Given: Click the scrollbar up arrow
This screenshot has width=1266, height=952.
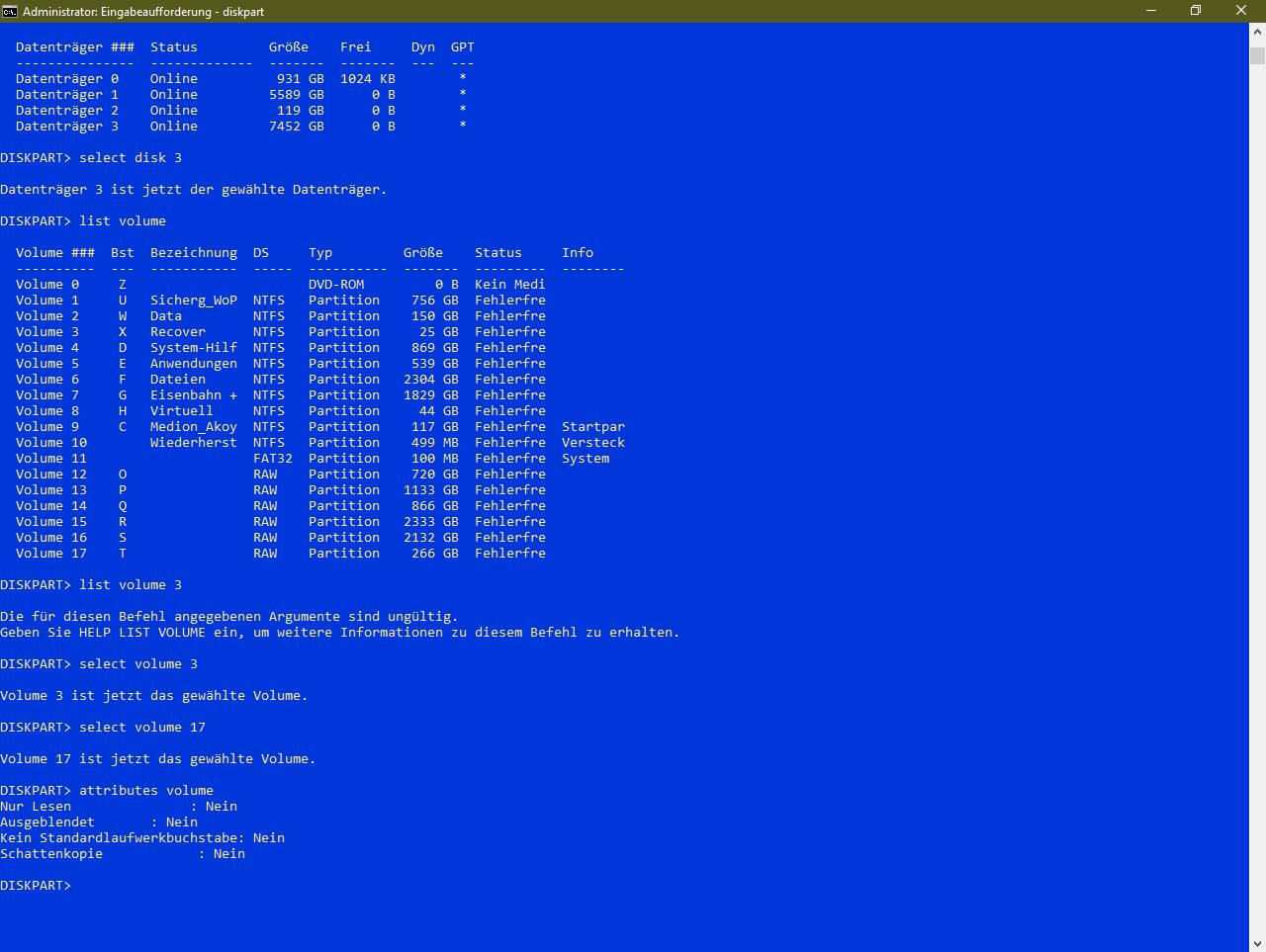Looking at the screenshot, I should (1257, 32).
